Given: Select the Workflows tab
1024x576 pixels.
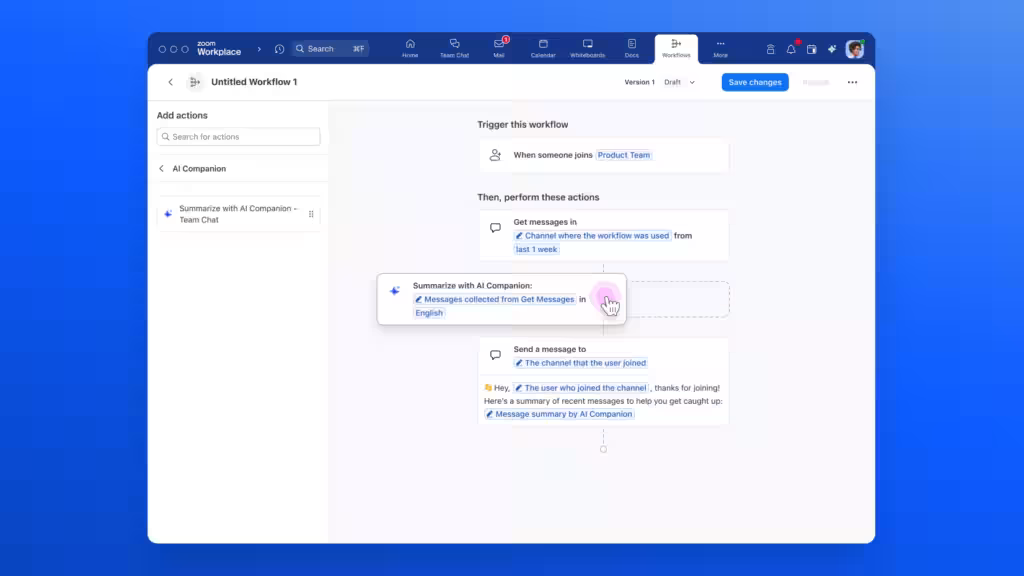Looking at the screenshot, I should point(676,47).
